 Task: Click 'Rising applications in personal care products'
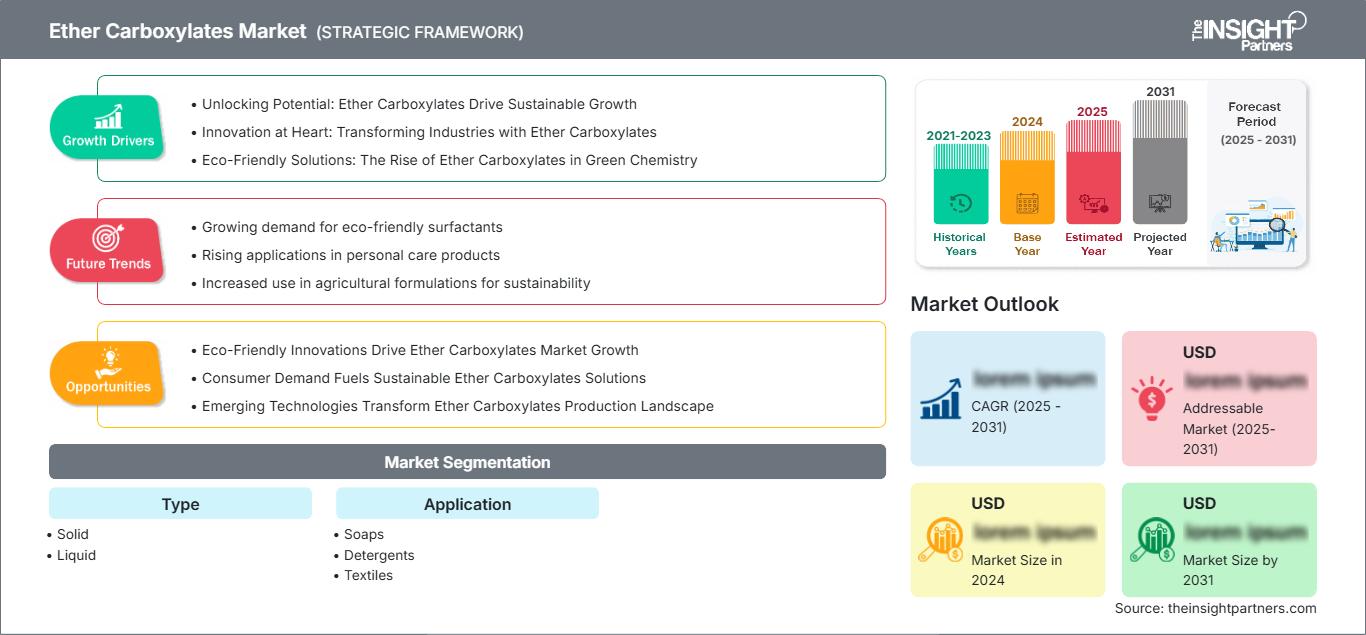(351, 255)
